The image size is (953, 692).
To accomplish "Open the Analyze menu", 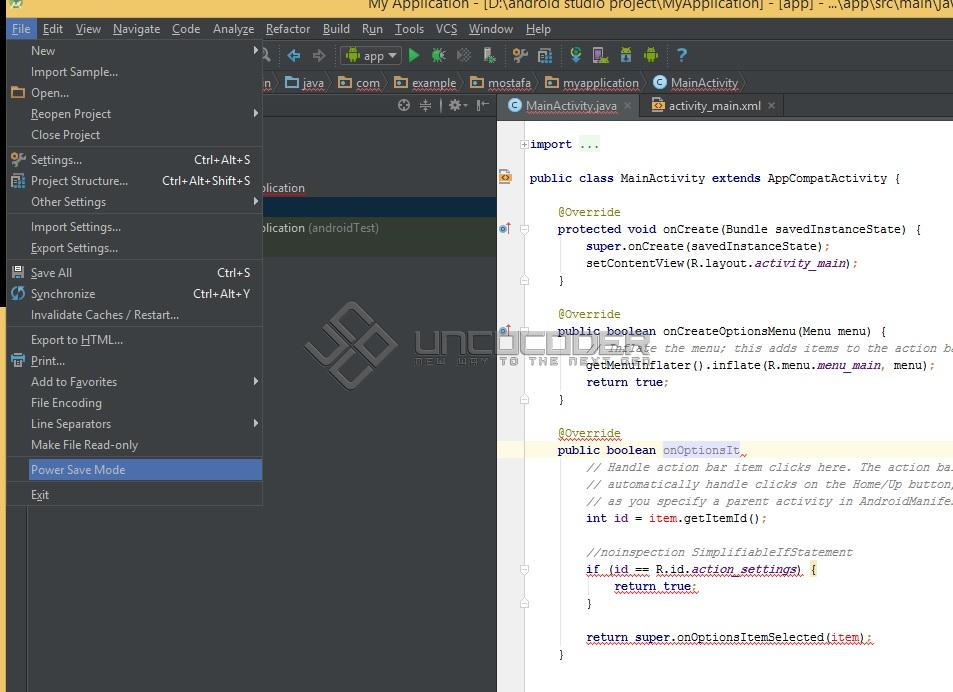I will [233, 29].
